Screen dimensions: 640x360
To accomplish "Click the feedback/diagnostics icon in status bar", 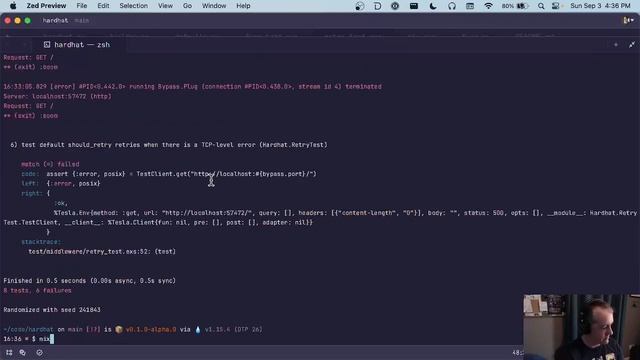I will tap(39, 353).
